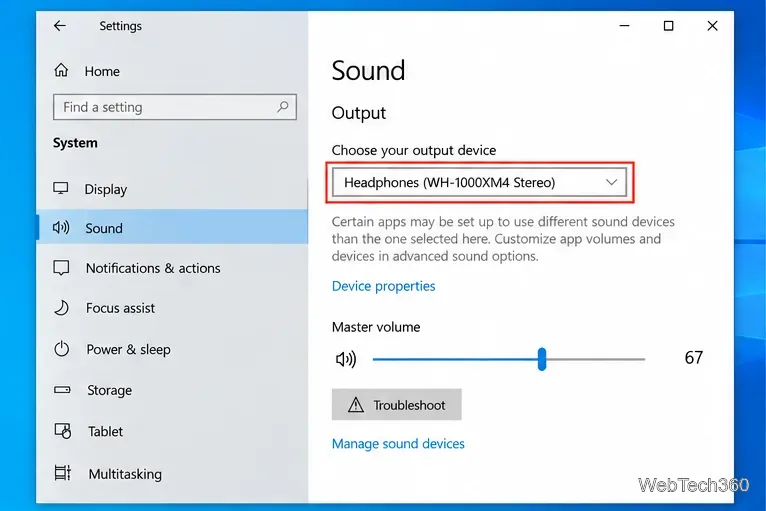766x511 pixels.
Task: Open Manage sound devices link
Action: 398,444
